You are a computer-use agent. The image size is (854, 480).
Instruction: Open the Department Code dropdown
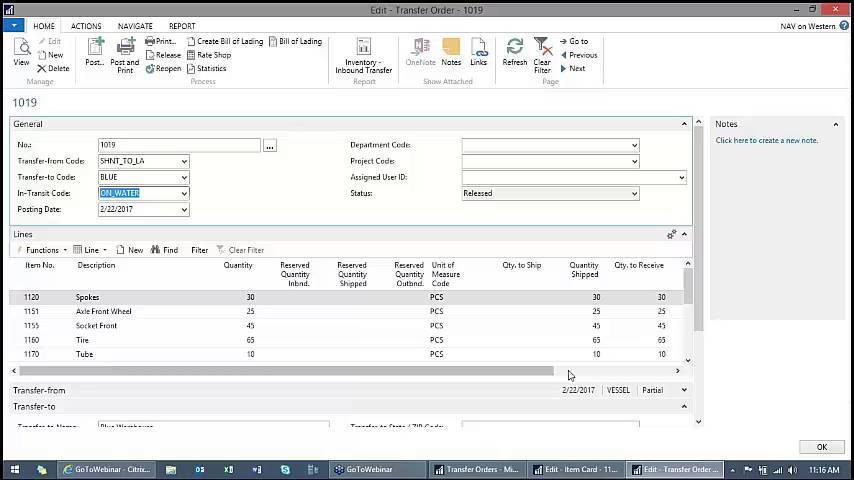634,145
